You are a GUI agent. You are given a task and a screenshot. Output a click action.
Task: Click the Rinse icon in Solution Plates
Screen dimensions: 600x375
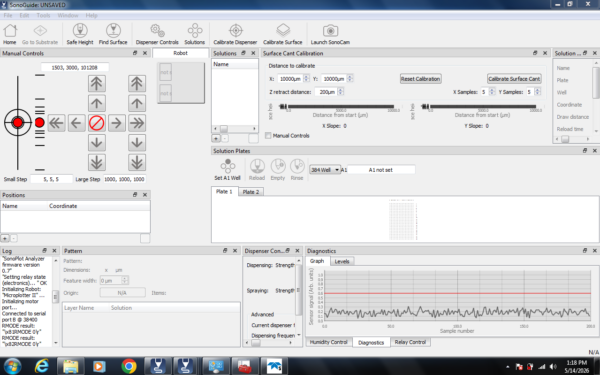pyautogui.click(x=297, y=170)
